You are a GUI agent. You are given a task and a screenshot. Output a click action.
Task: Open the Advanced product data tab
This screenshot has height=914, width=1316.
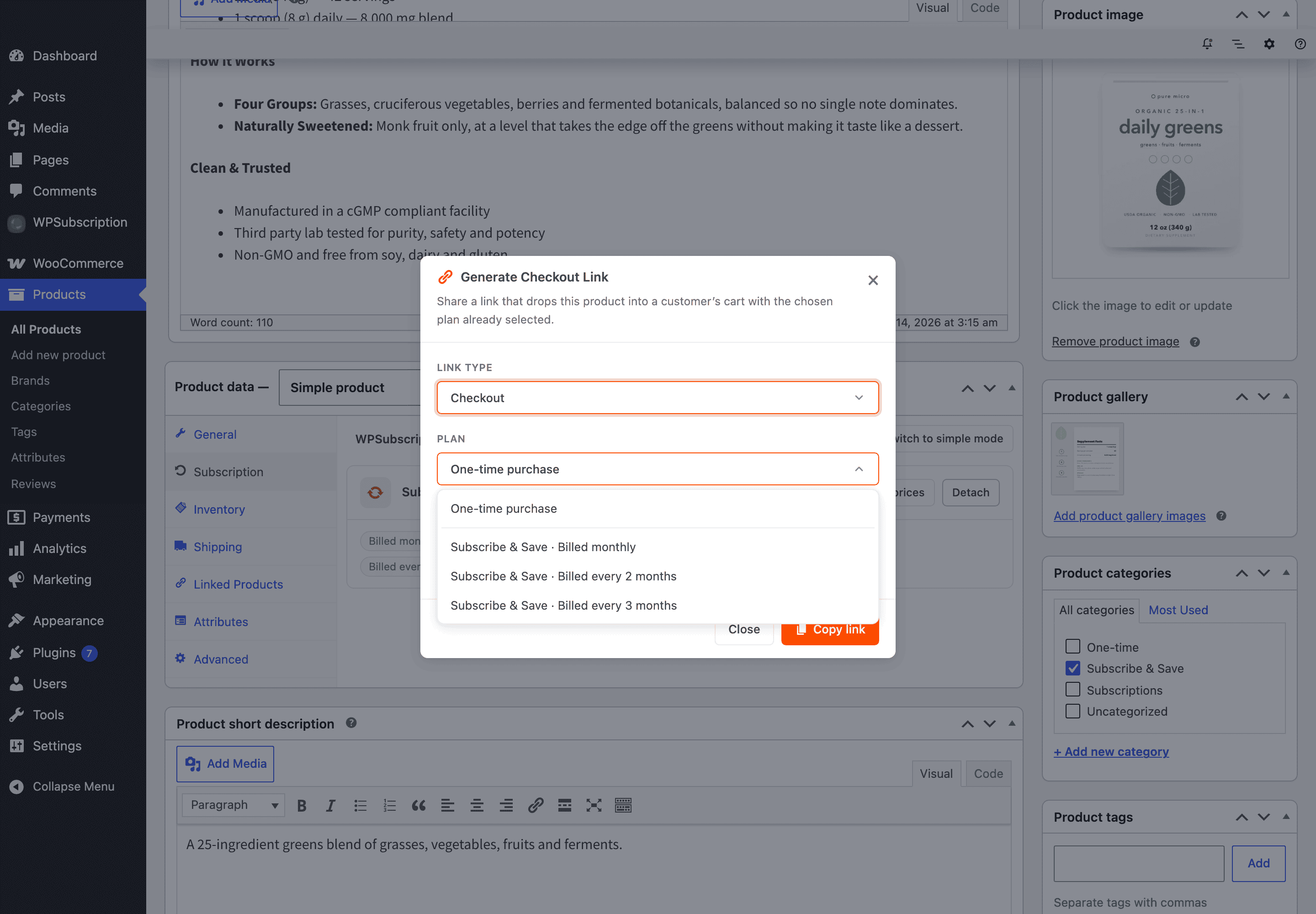251,659
